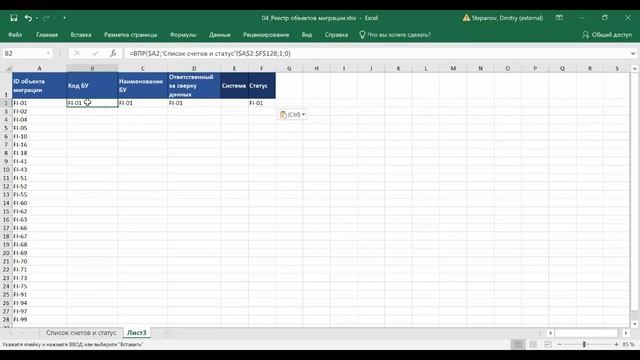Zoom out with the minus button

tap(559, 344)
